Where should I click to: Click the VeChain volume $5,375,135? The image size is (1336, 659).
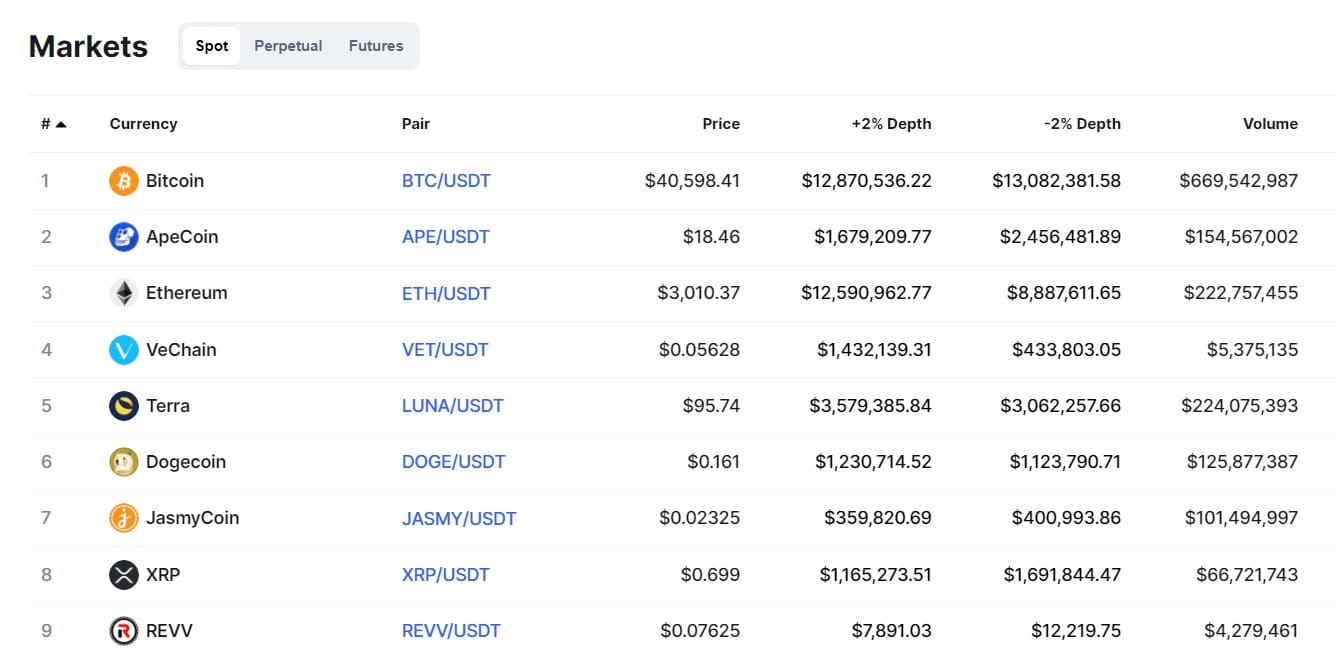(1253, 350)
